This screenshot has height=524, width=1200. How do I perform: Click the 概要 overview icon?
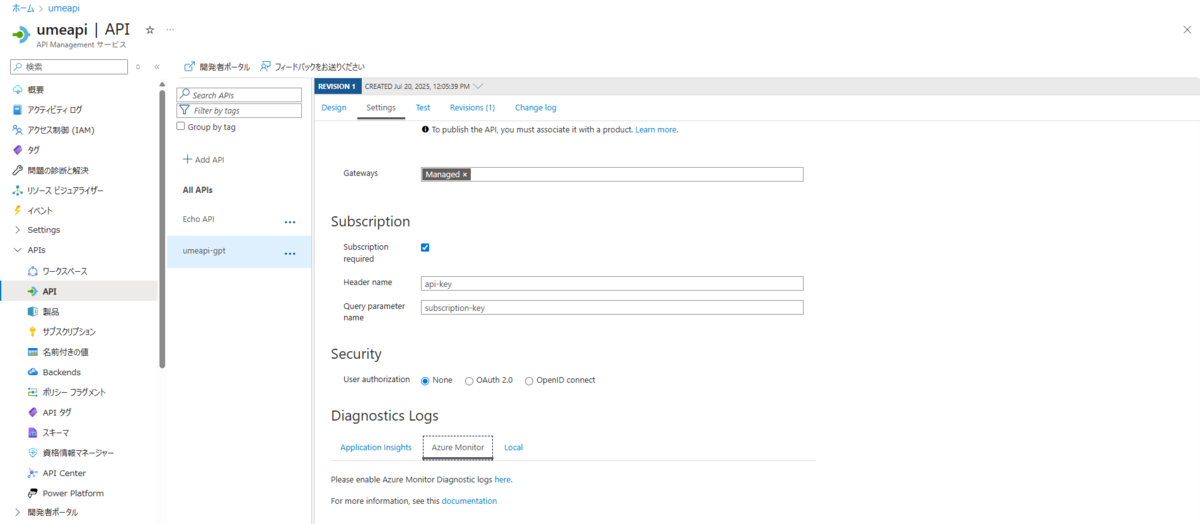point(17,90)
